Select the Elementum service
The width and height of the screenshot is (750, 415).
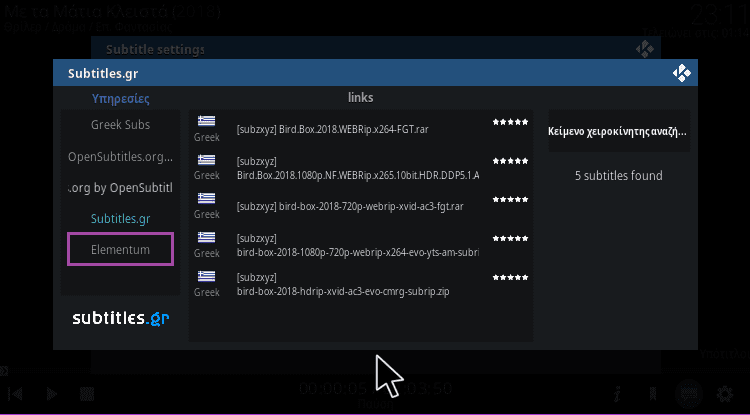point(121,249)
